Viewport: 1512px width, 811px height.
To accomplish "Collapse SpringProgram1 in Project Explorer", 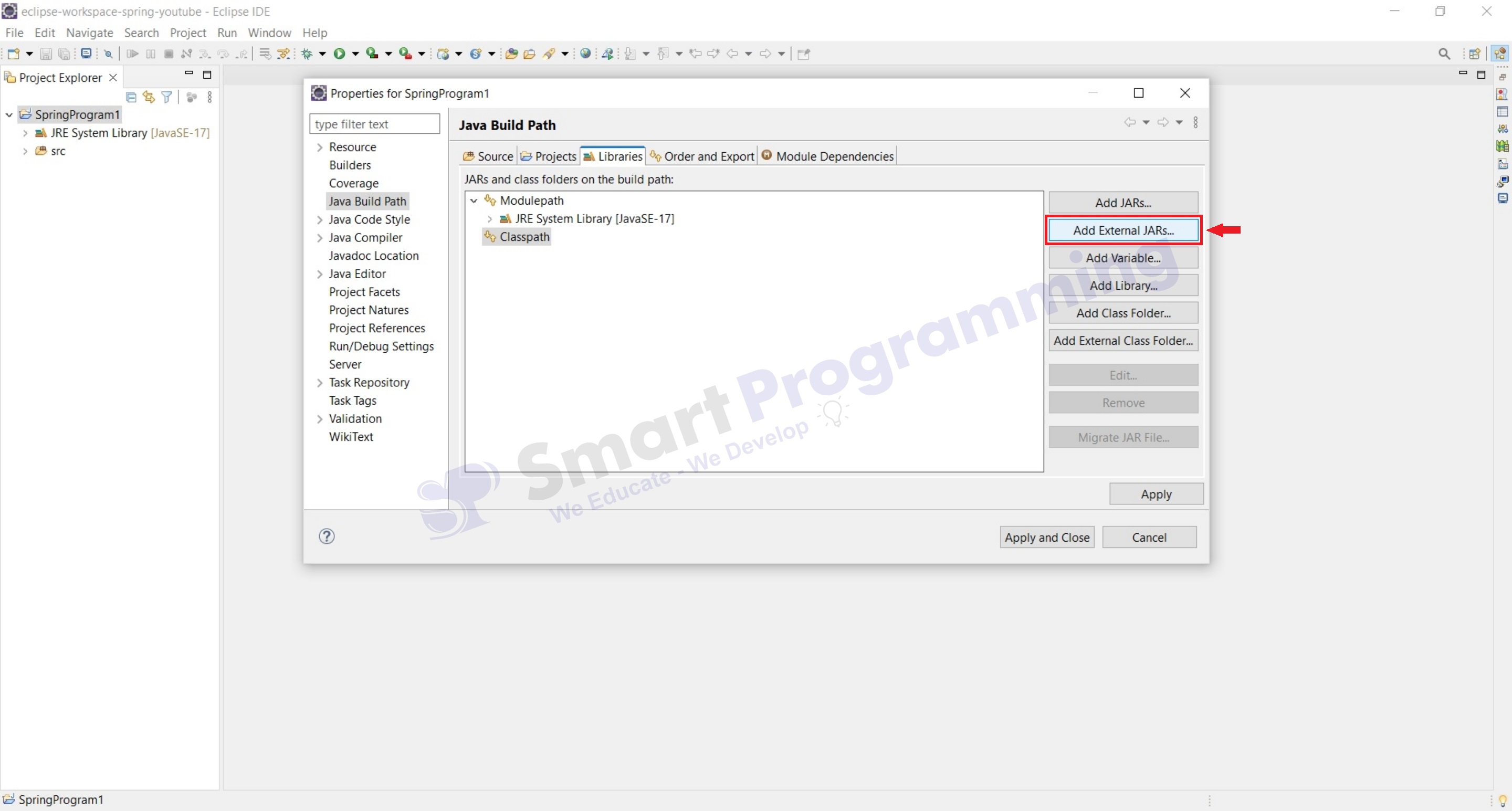I will tap(9, 115).
